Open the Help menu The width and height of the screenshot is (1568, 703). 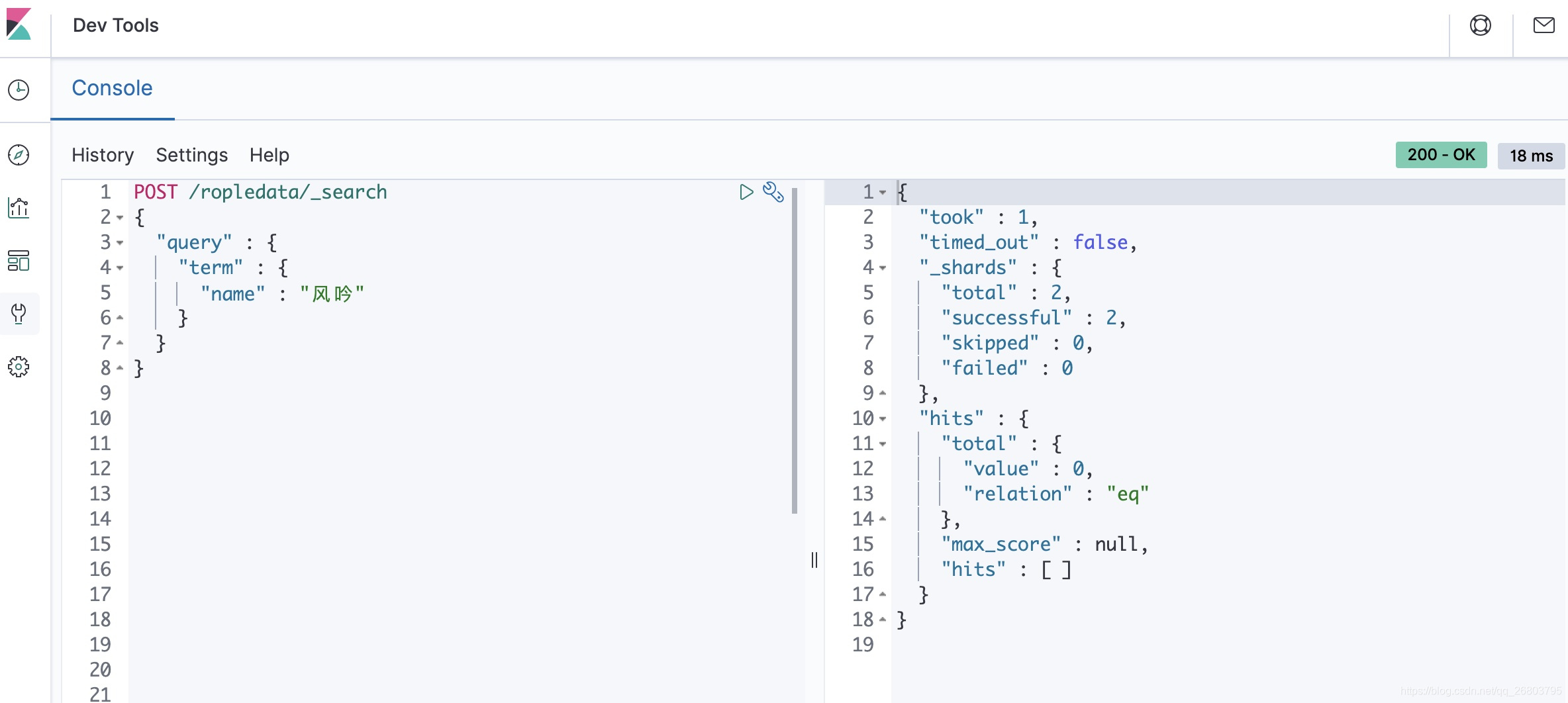(269, 155)
